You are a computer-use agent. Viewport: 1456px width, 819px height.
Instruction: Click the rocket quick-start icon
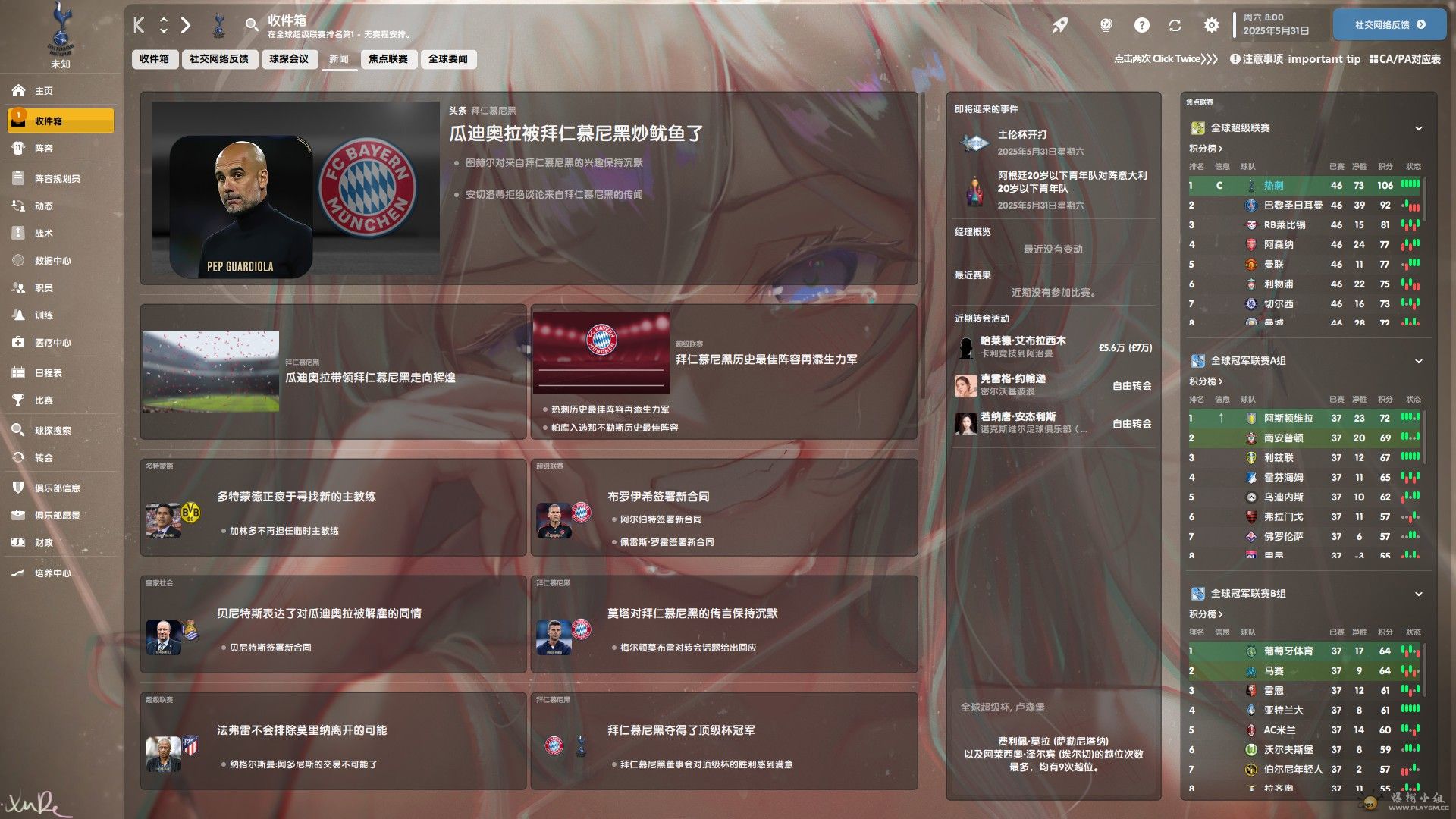(1059, 25)
